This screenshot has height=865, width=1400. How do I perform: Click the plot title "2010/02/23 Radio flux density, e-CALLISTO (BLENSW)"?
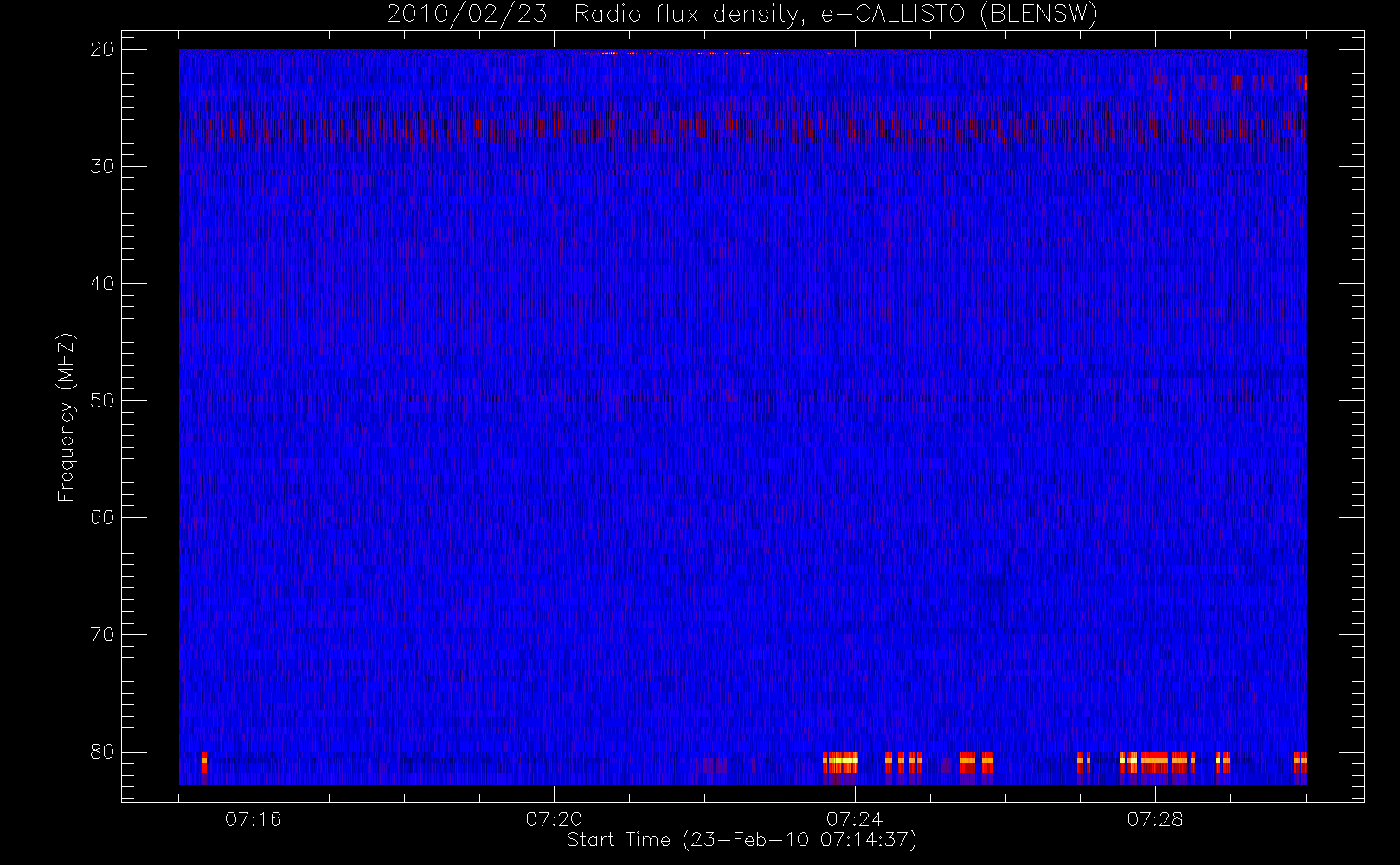point(742,15)
